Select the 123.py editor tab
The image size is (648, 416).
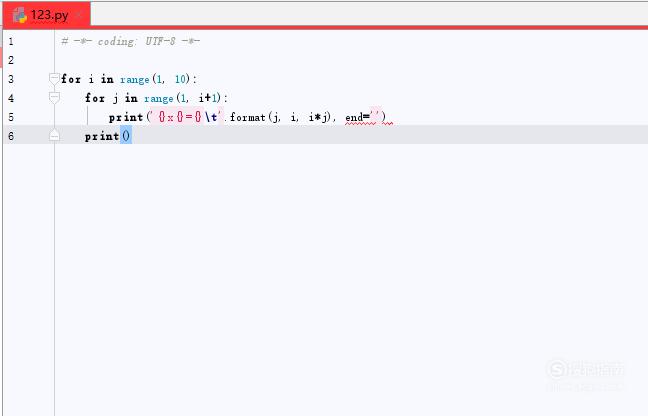click(x=46, y=15)
